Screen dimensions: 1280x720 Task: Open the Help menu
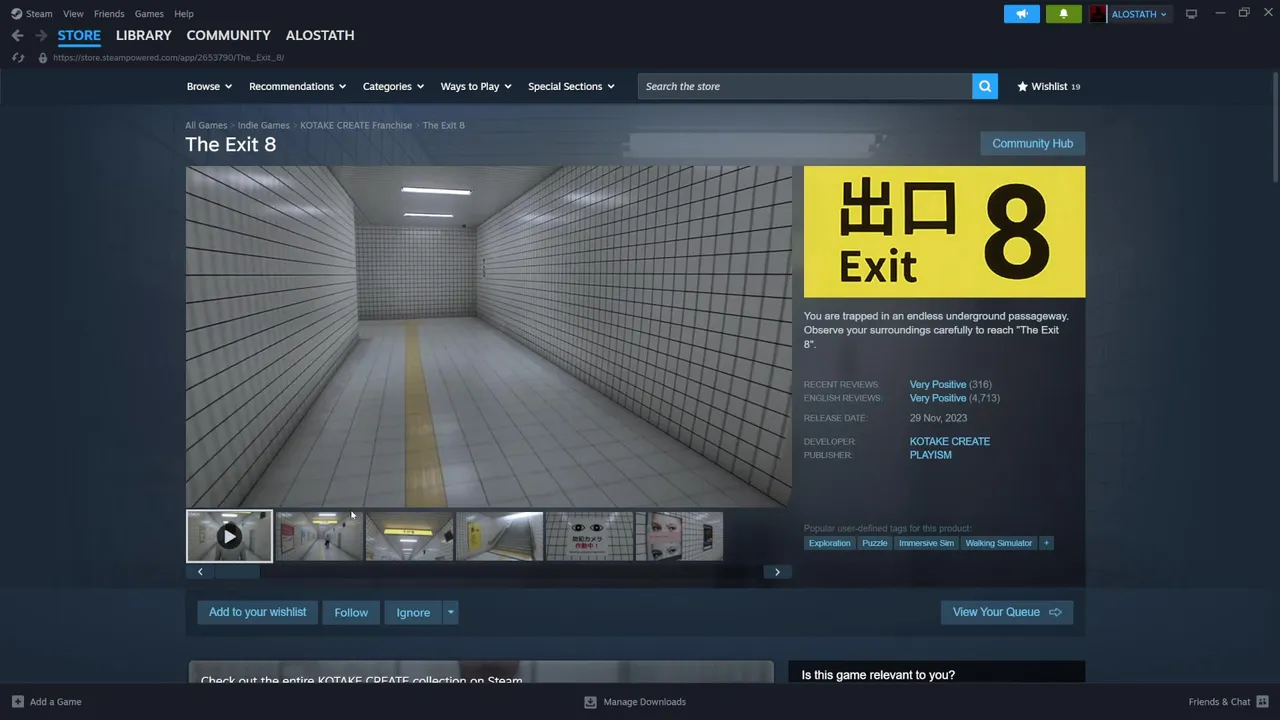(184, 14)
